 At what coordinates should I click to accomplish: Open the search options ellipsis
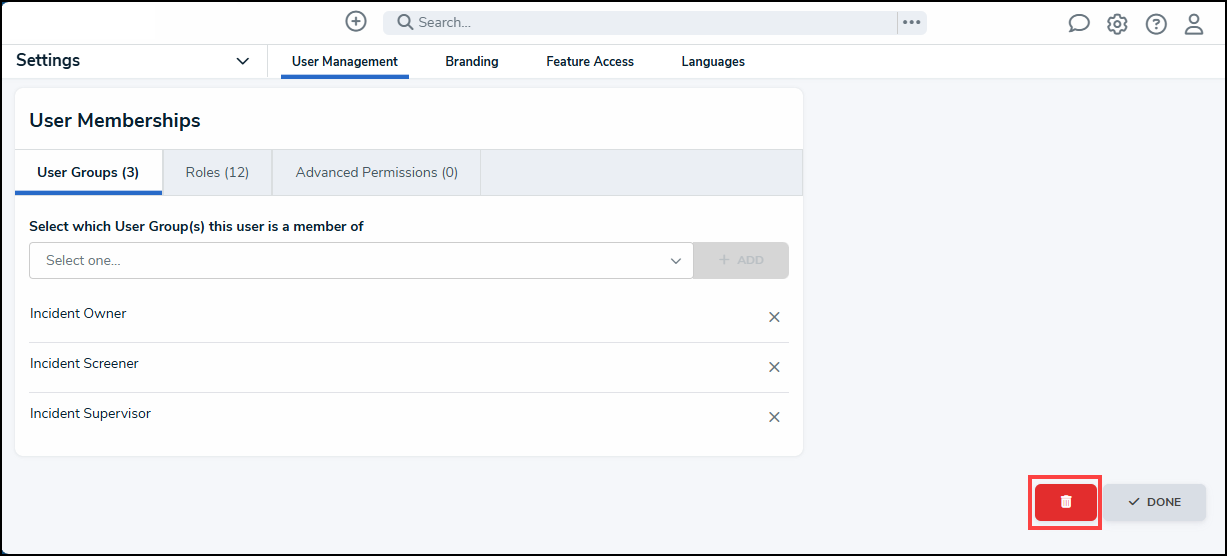pyautogui.click(x=911, y=22)
